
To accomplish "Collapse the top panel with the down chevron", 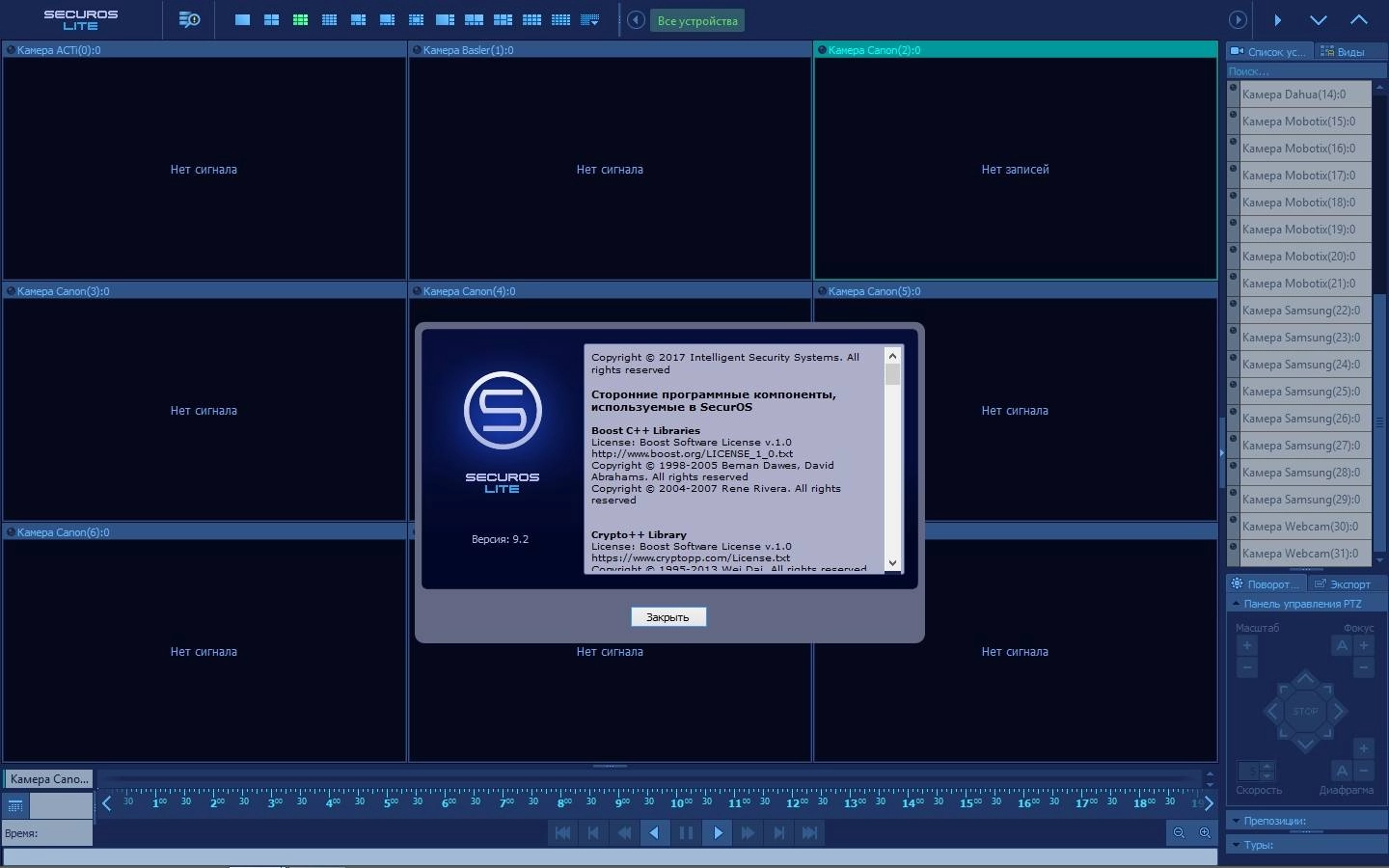I will (x=1319, y=20).
